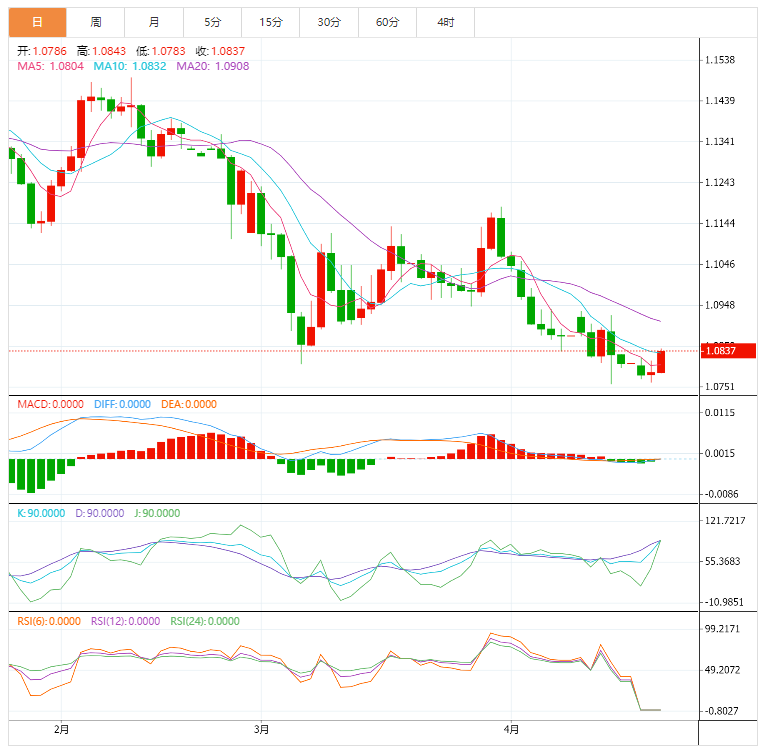Click the 4月 date axis label
Viewport: 765px width, 754px height.
511,730
